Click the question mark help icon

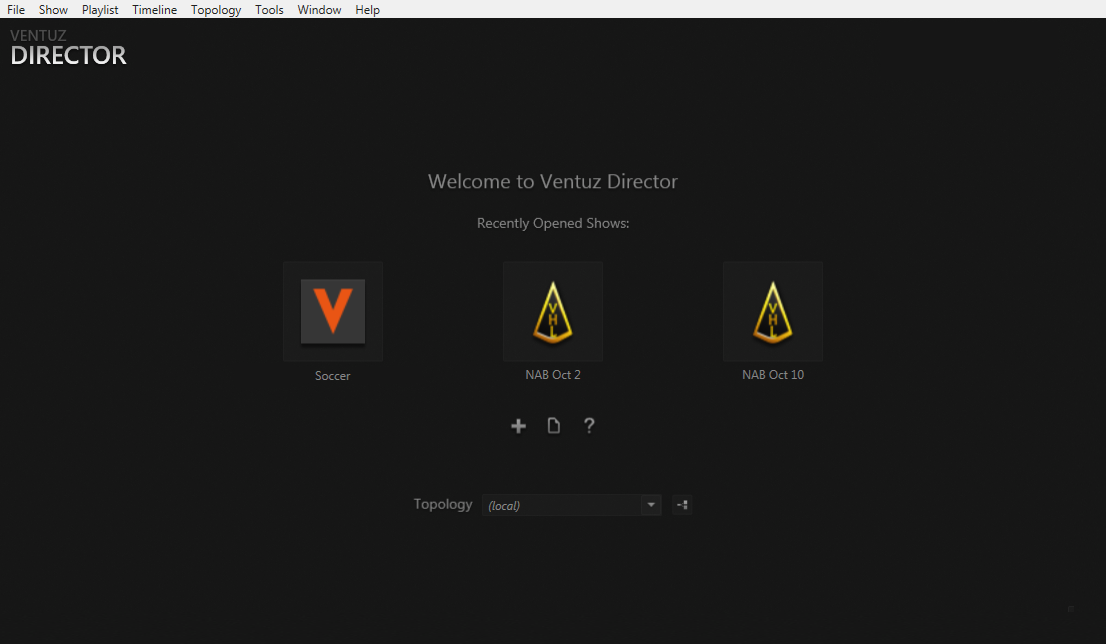point(589,426)
